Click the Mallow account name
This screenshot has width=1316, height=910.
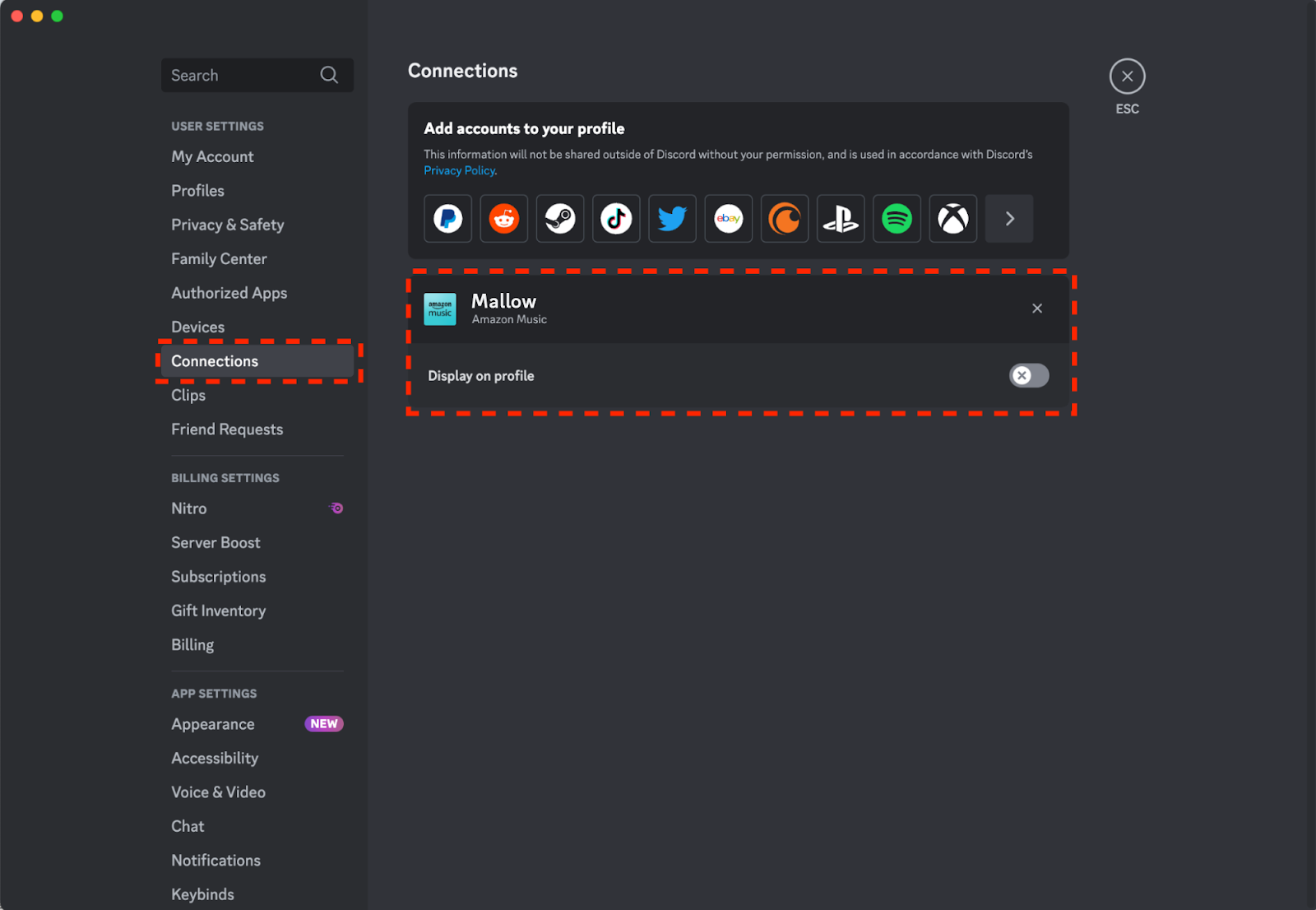click(503, 301)
